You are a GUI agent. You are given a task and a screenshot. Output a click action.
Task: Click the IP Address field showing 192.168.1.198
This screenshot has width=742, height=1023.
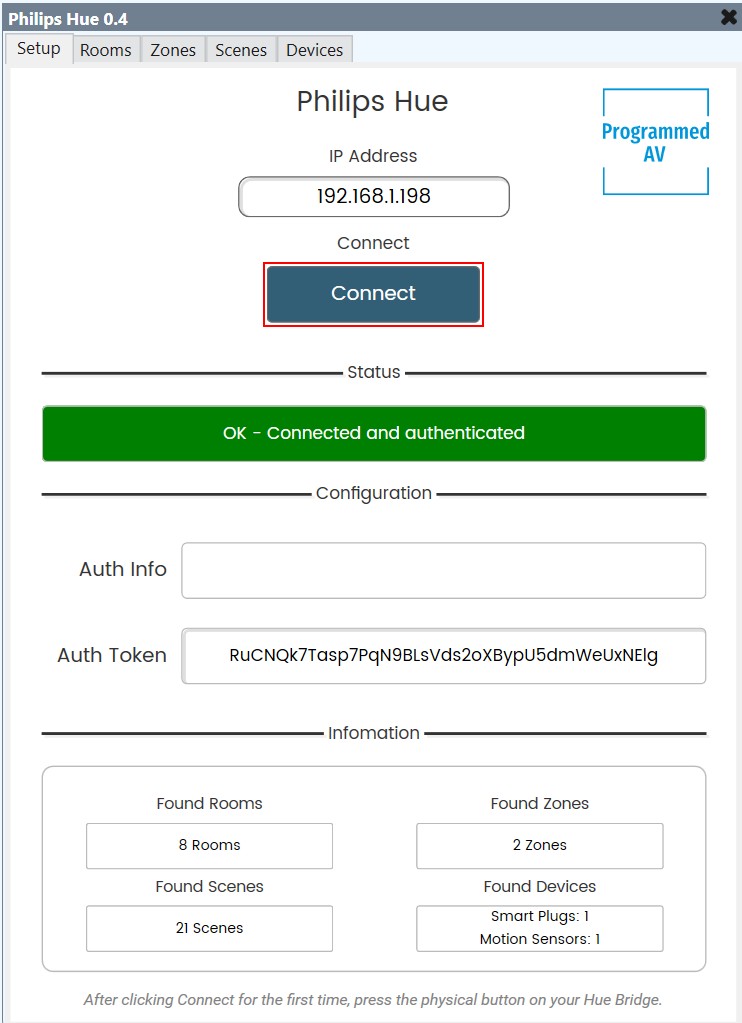pyautogui.click(x=374, y=196)
